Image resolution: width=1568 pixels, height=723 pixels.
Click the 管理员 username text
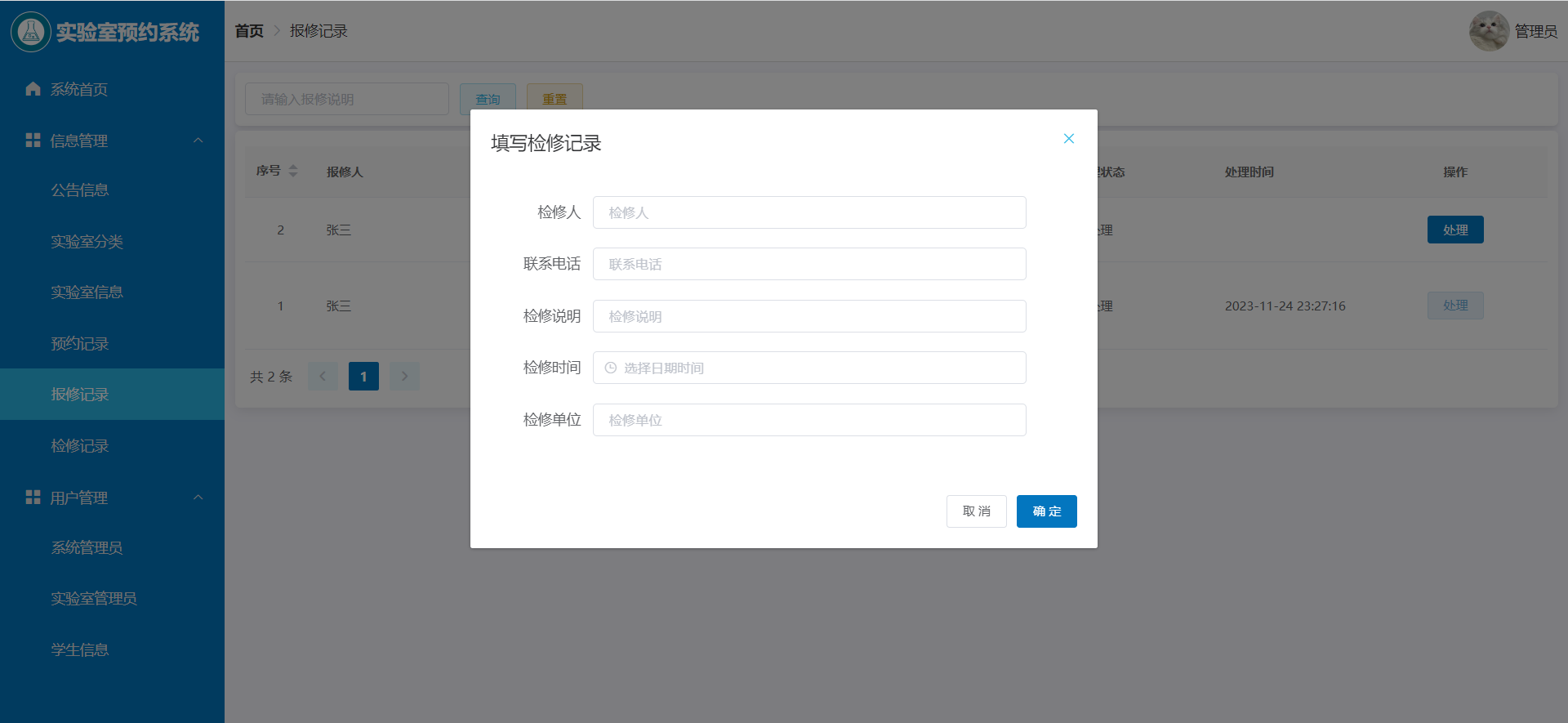[1536, 31]
